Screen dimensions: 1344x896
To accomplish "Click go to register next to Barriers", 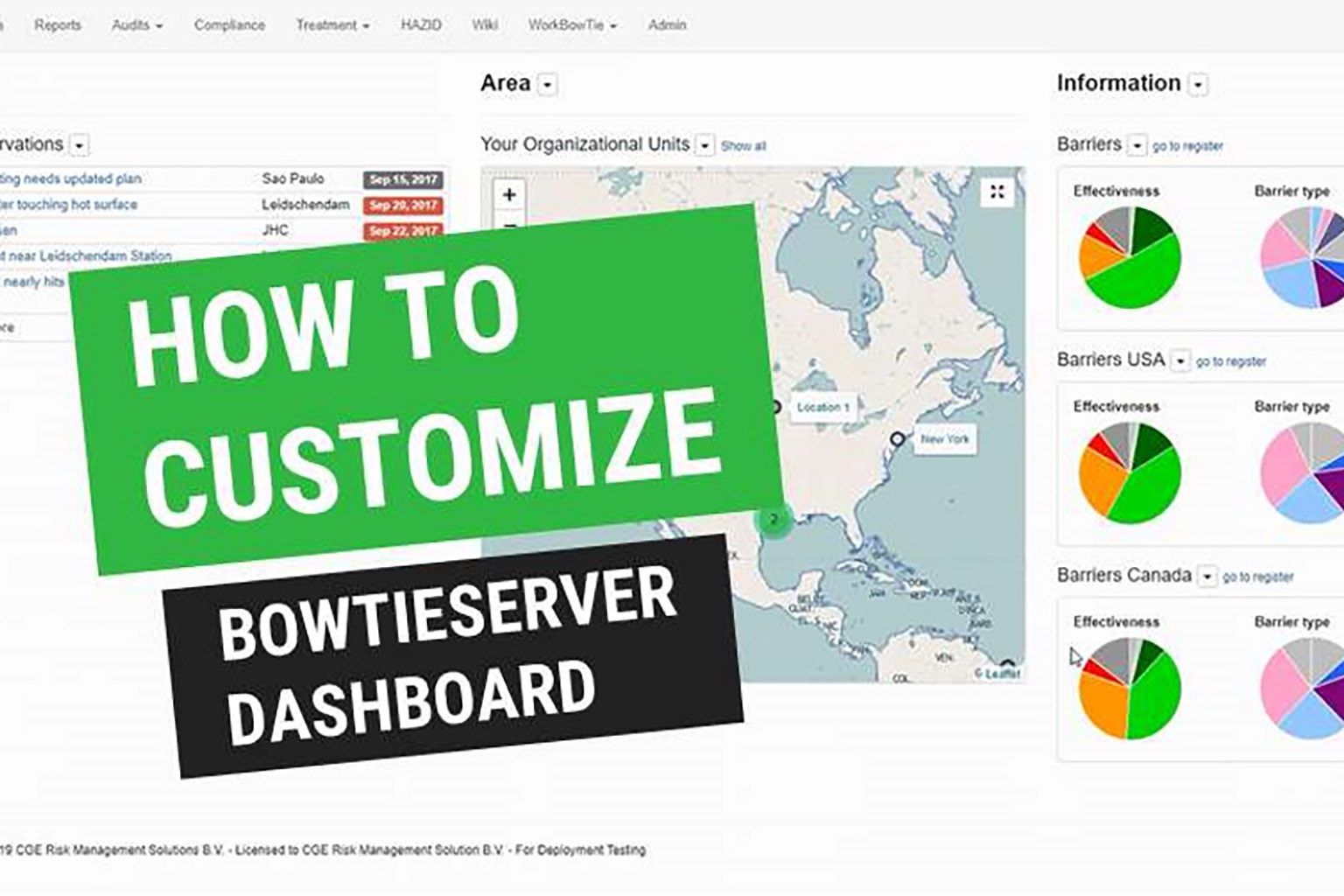I will point(1187,146).
